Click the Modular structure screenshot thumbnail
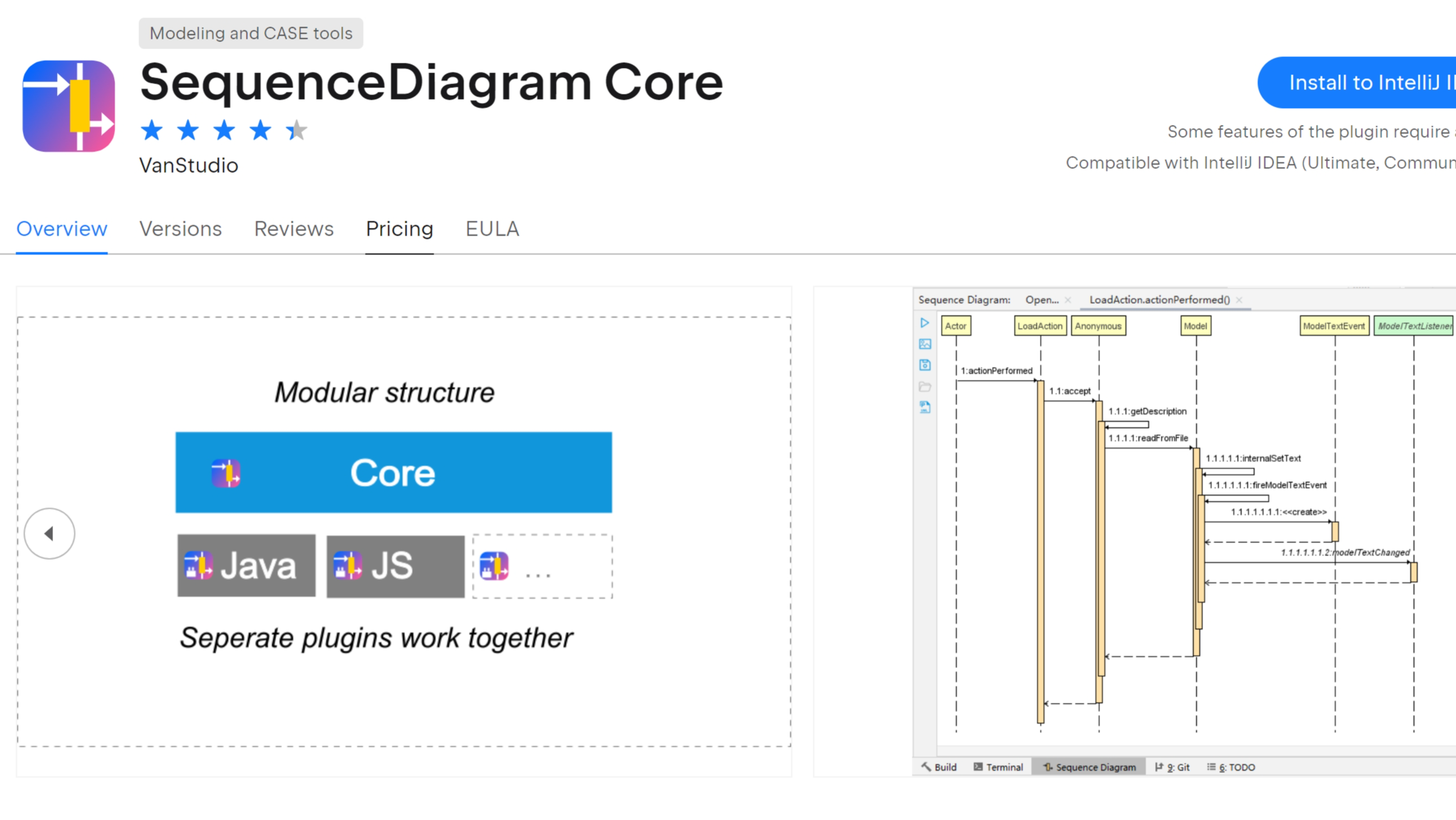Viewport: 1456px width, 820px height. tap(404, 531)
